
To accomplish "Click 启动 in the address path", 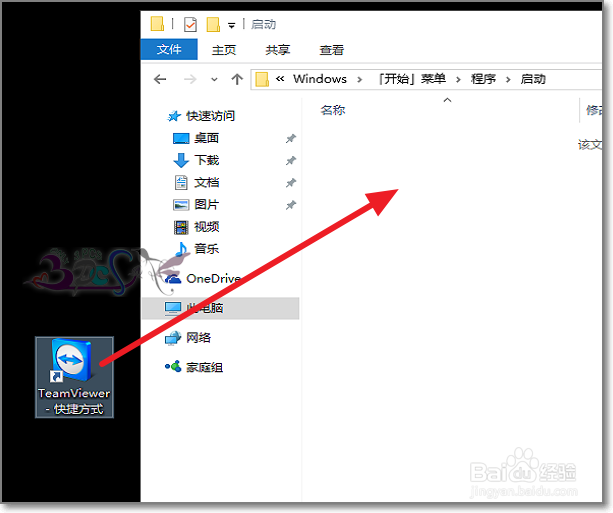I will (x=533, y=79).
